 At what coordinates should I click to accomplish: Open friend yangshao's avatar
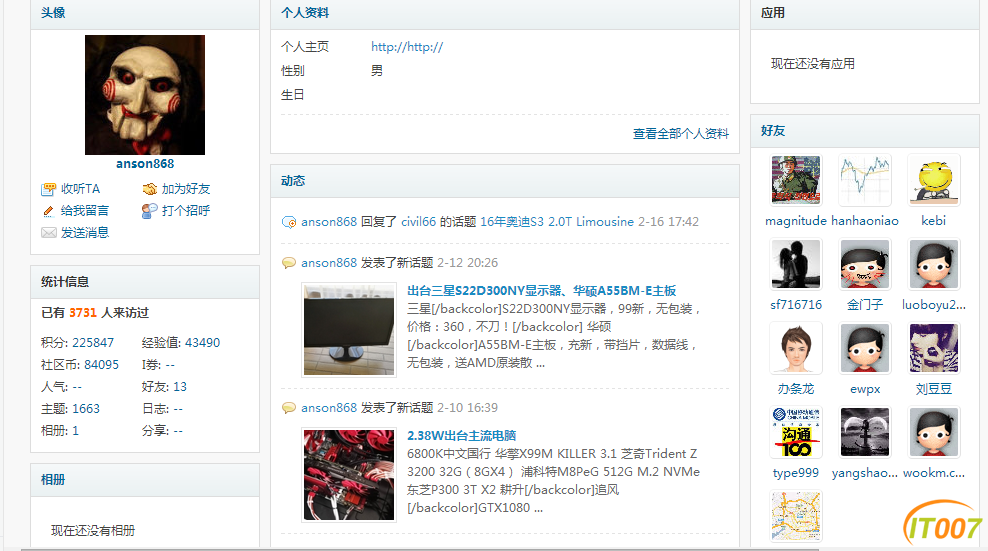coord(864,432)
